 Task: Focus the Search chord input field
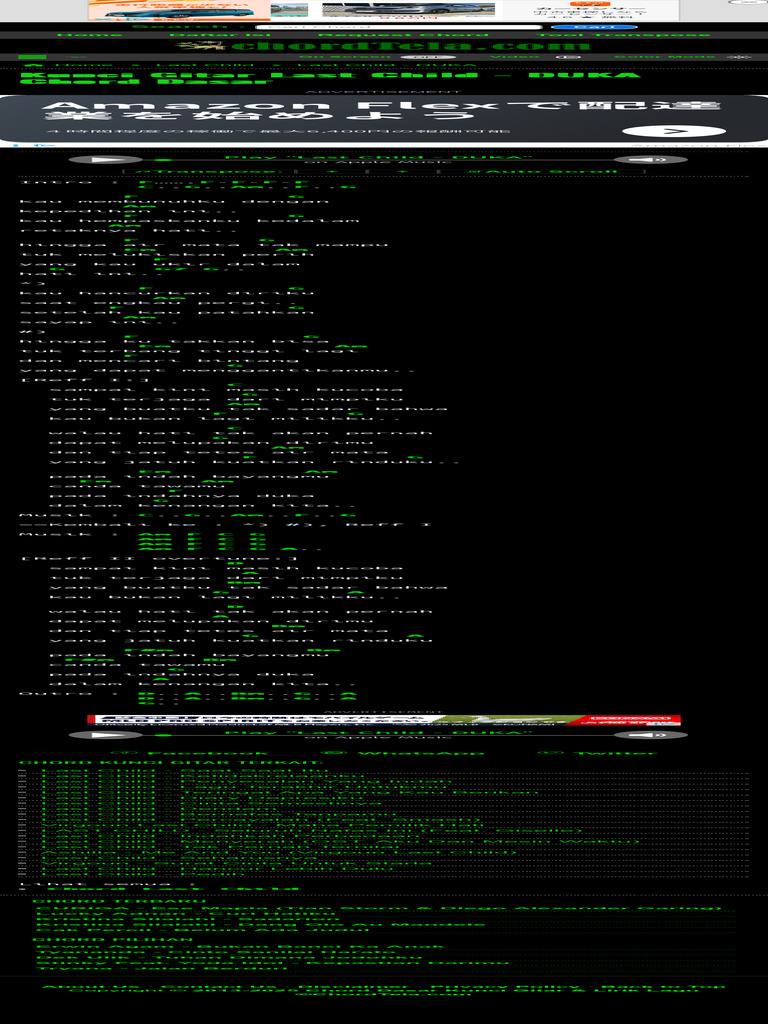(x=398, y=27)
